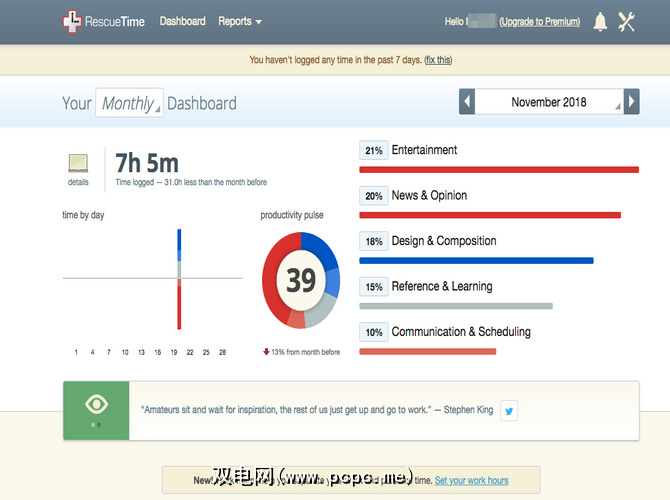Viewport: 670px width, 500px height.
Task: Expand the Reports dropdown menu
Action: (x=240, y=21)
